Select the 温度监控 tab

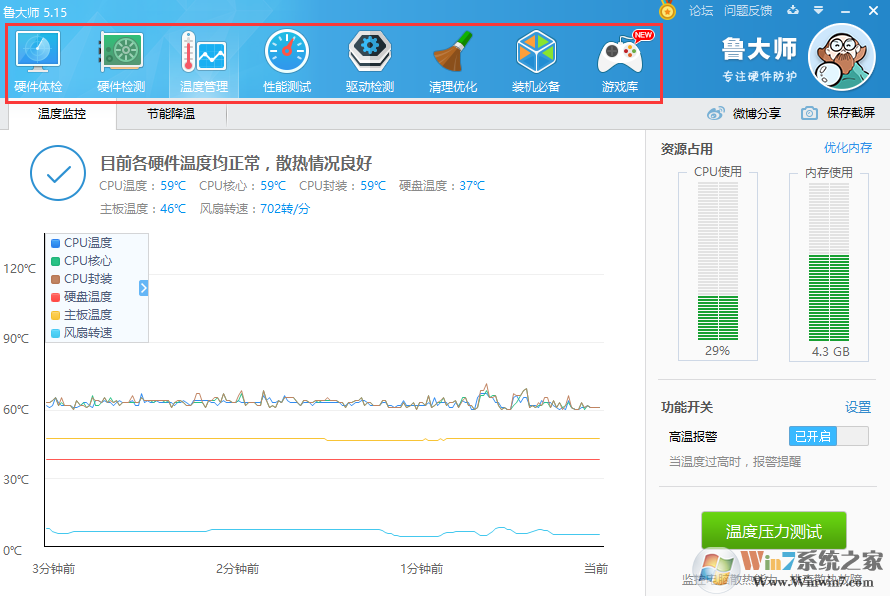(62, 114)
